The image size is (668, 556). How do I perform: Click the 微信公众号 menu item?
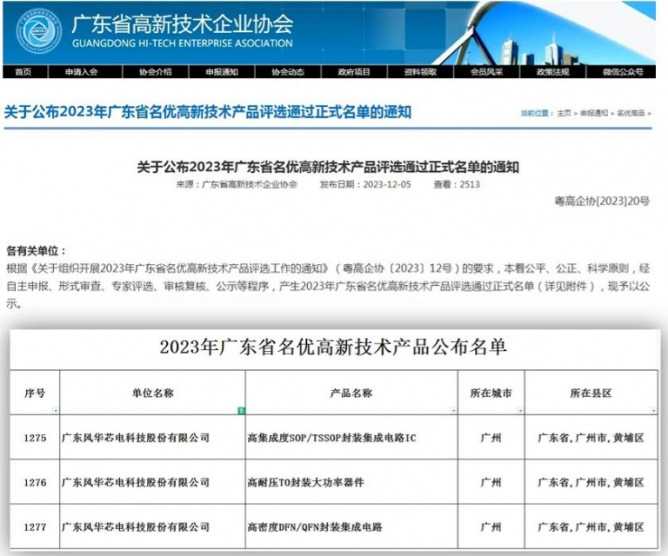tap(623, 72)
